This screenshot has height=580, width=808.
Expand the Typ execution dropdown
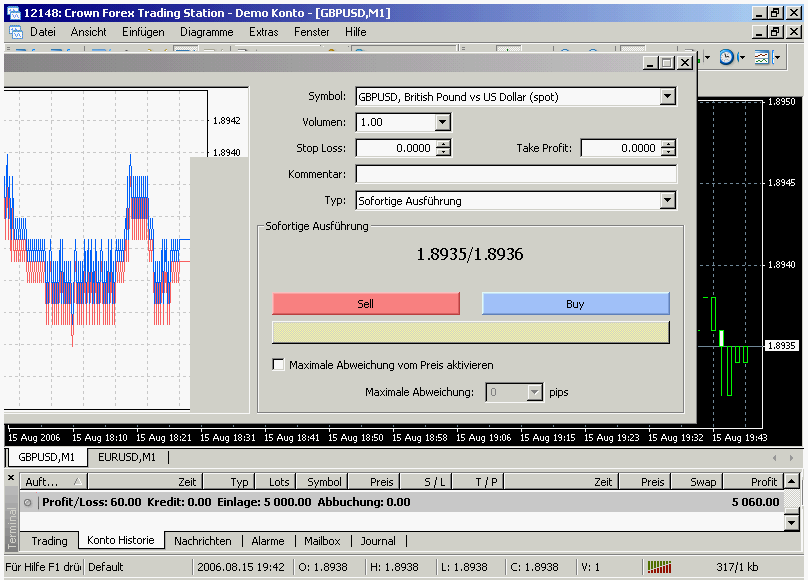tap(668, 201)
